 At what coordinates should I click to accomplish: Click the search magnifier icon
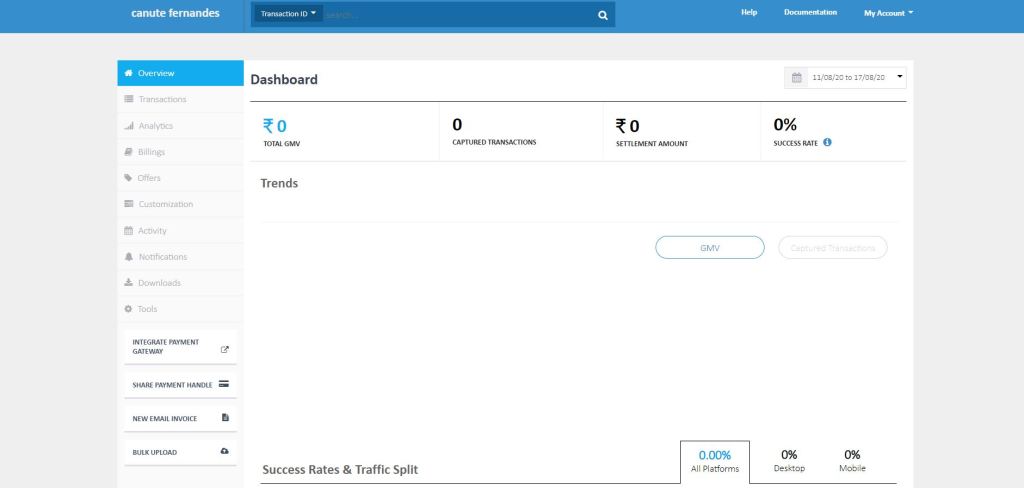(603, 15)
